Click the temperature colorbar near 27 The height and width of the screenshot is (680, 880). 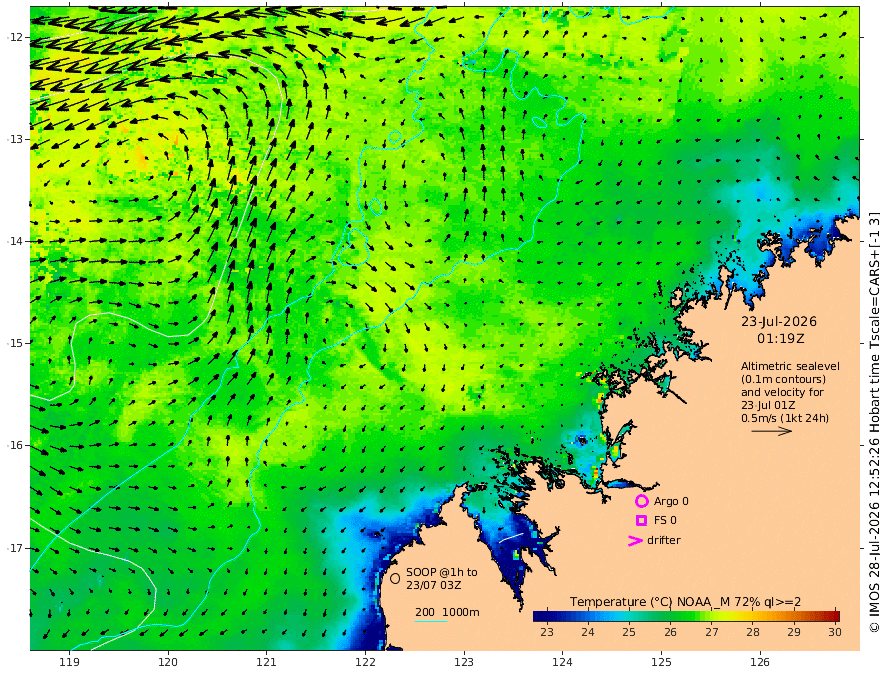(712, 616)
